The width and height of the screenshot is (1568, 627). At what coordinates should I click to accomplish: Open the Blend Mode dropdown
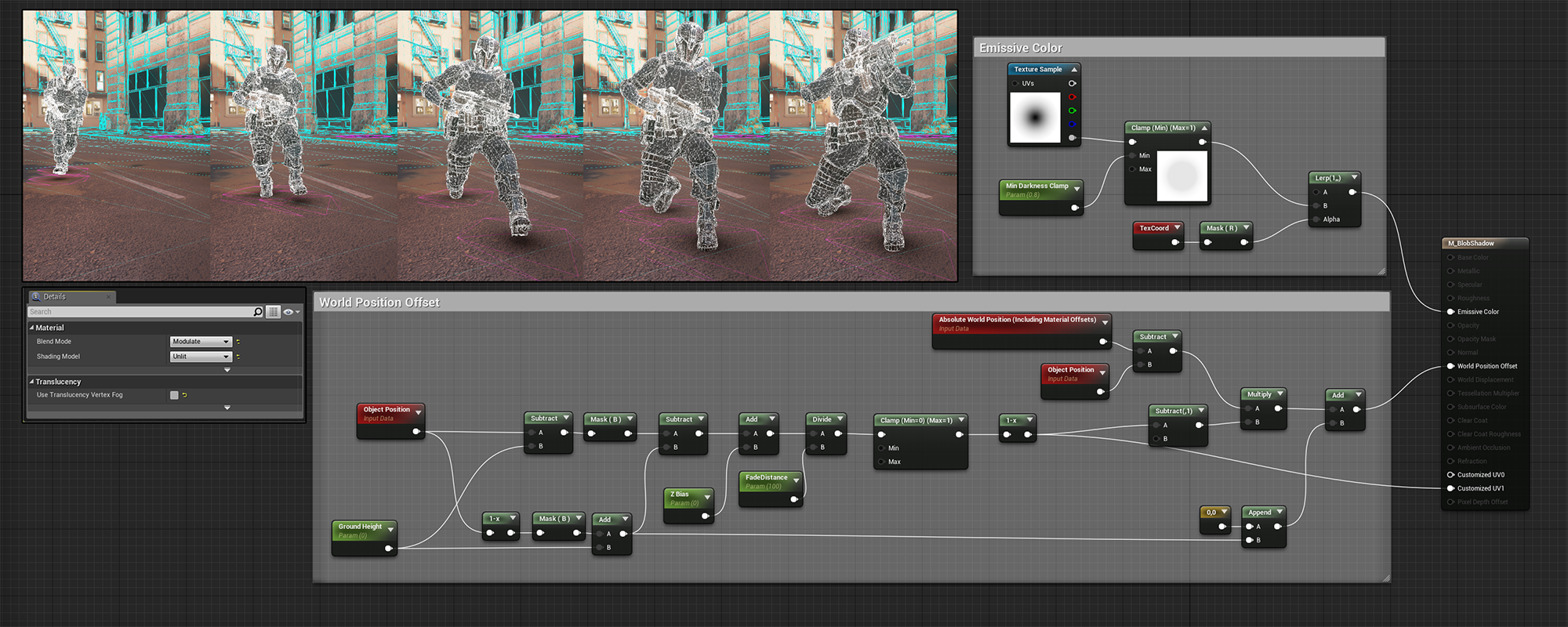click(201, 342)
